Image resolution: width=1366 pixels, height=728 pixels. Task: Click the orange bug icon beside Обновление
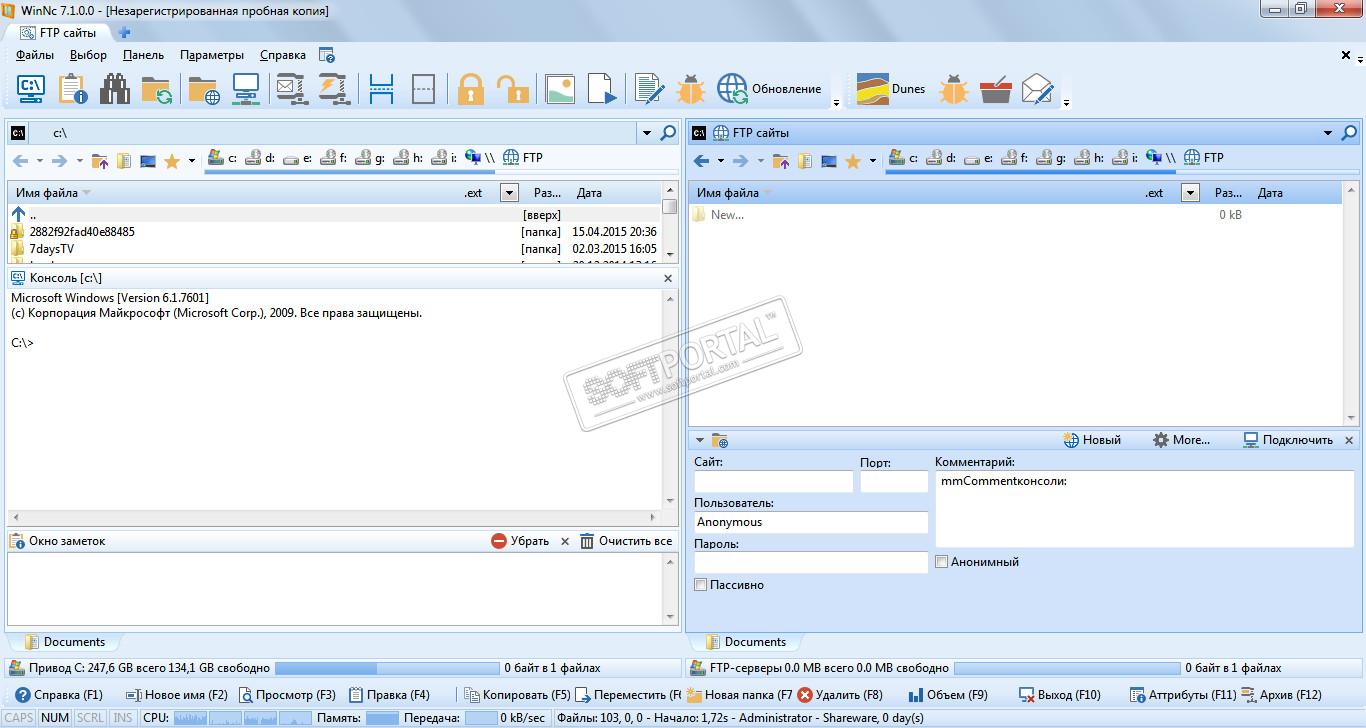point(691,89)
